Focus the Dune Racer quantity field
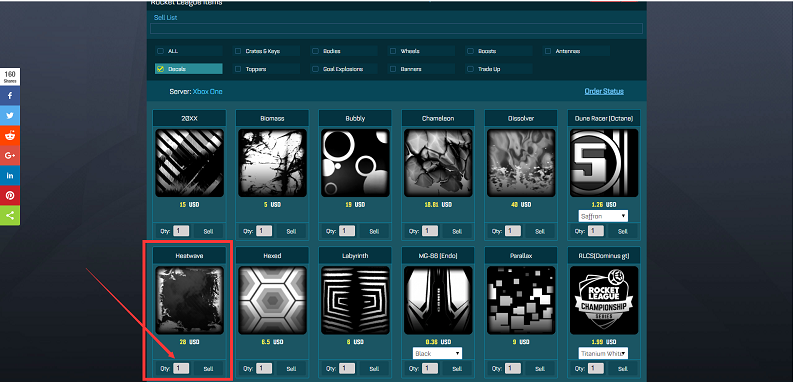 point(596,231)
